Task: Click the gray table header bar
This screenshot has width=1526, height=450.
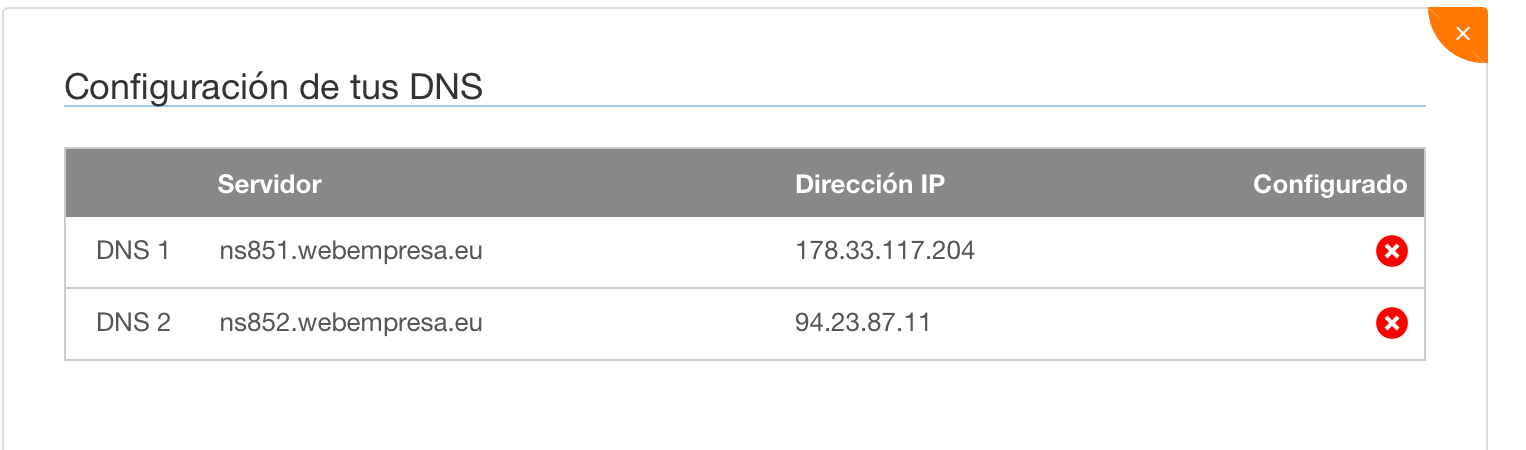Action: pyautogui.click(x=745, y=183)
